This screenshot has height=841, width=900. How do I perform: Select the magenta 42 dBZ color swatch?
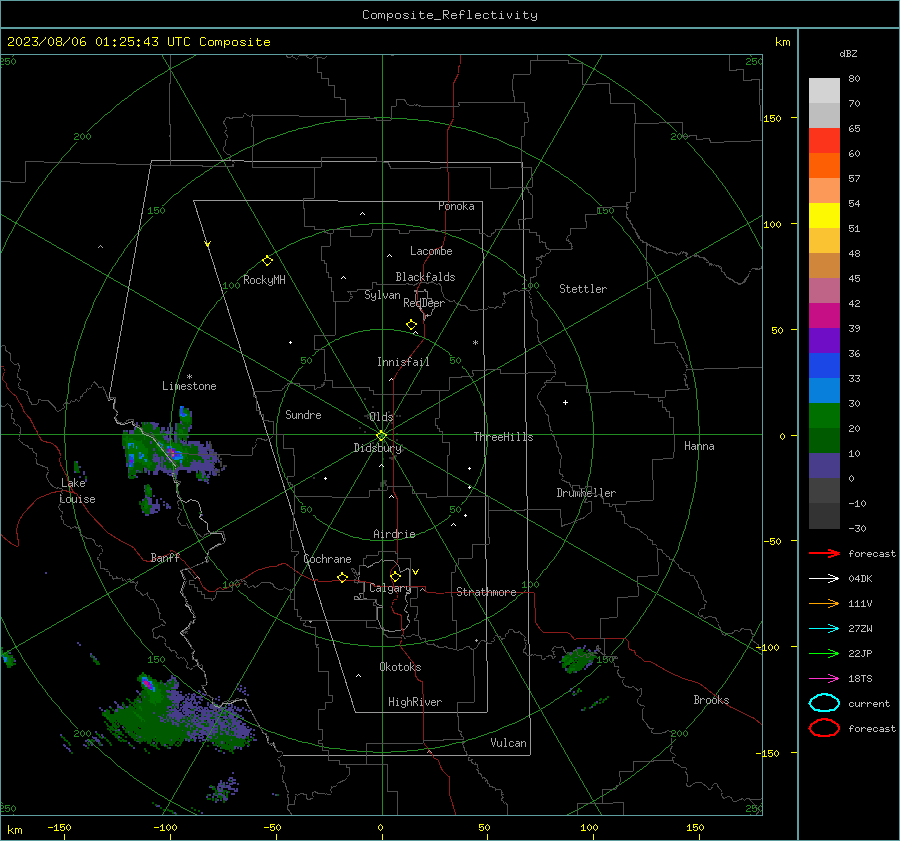(x=824, y=315)
